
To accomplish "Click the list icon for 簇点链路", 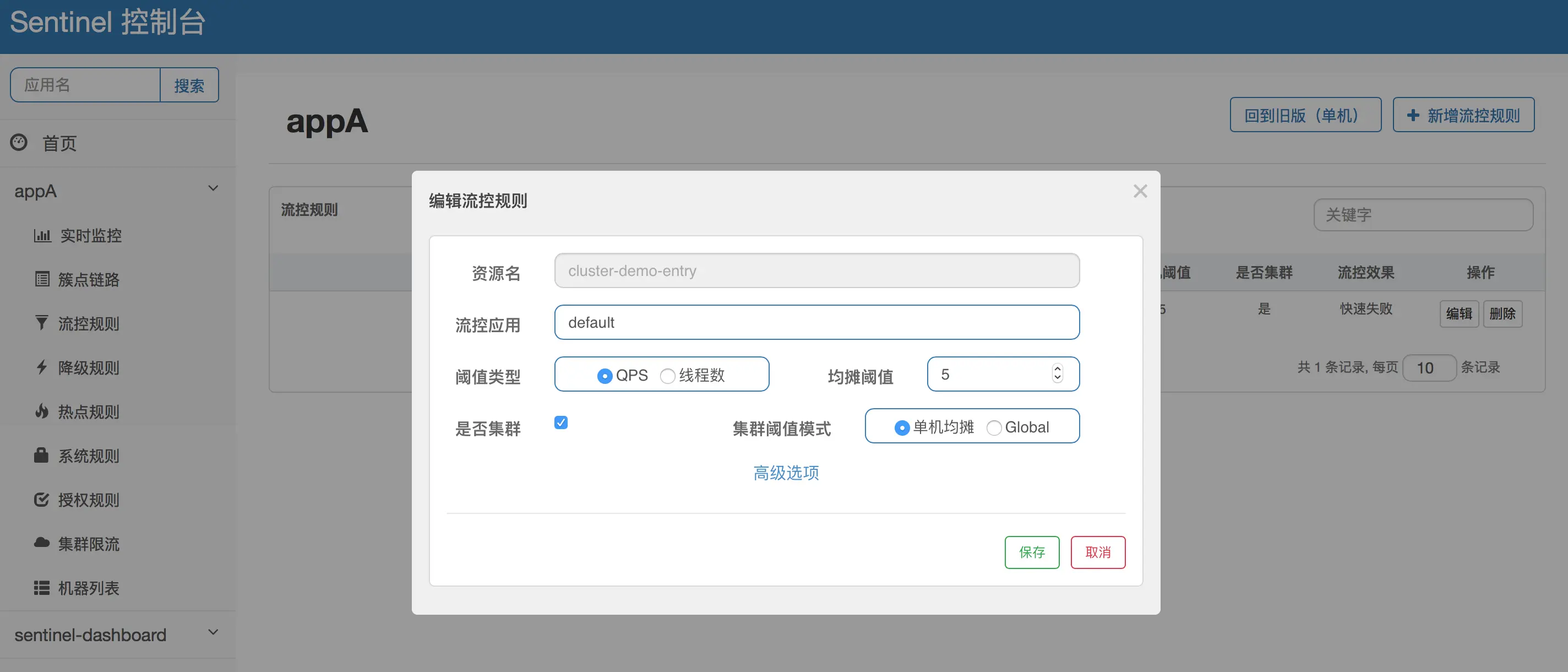I will tap(42, 279).
